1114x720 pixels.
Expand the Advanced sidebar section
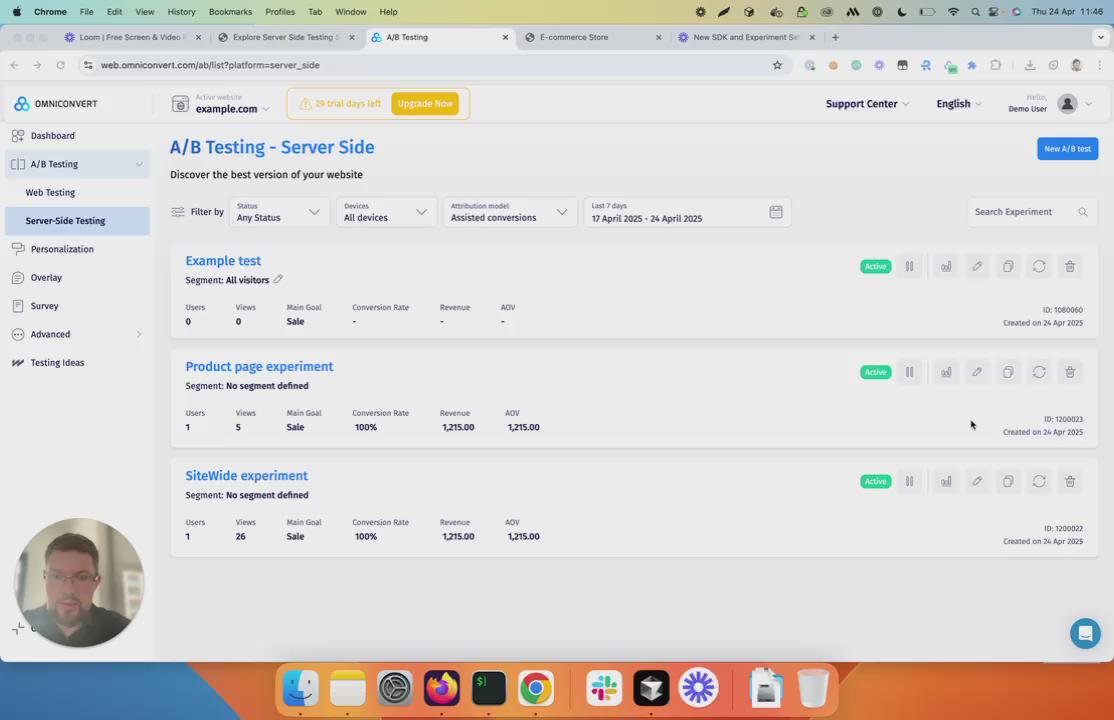click(x=139, y=334)
